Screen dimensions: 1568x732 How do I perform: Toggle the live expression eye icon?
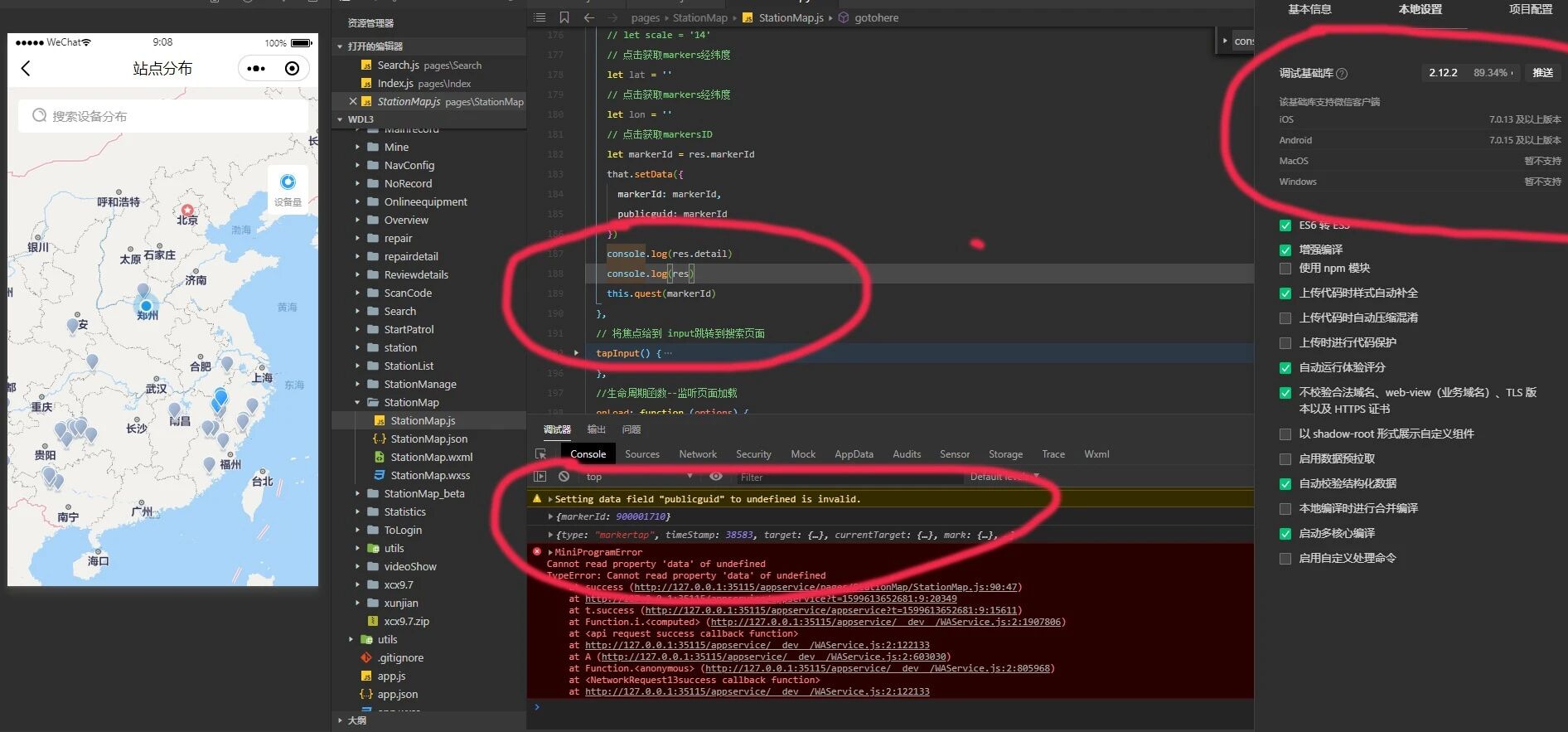(x=716, y=476)
